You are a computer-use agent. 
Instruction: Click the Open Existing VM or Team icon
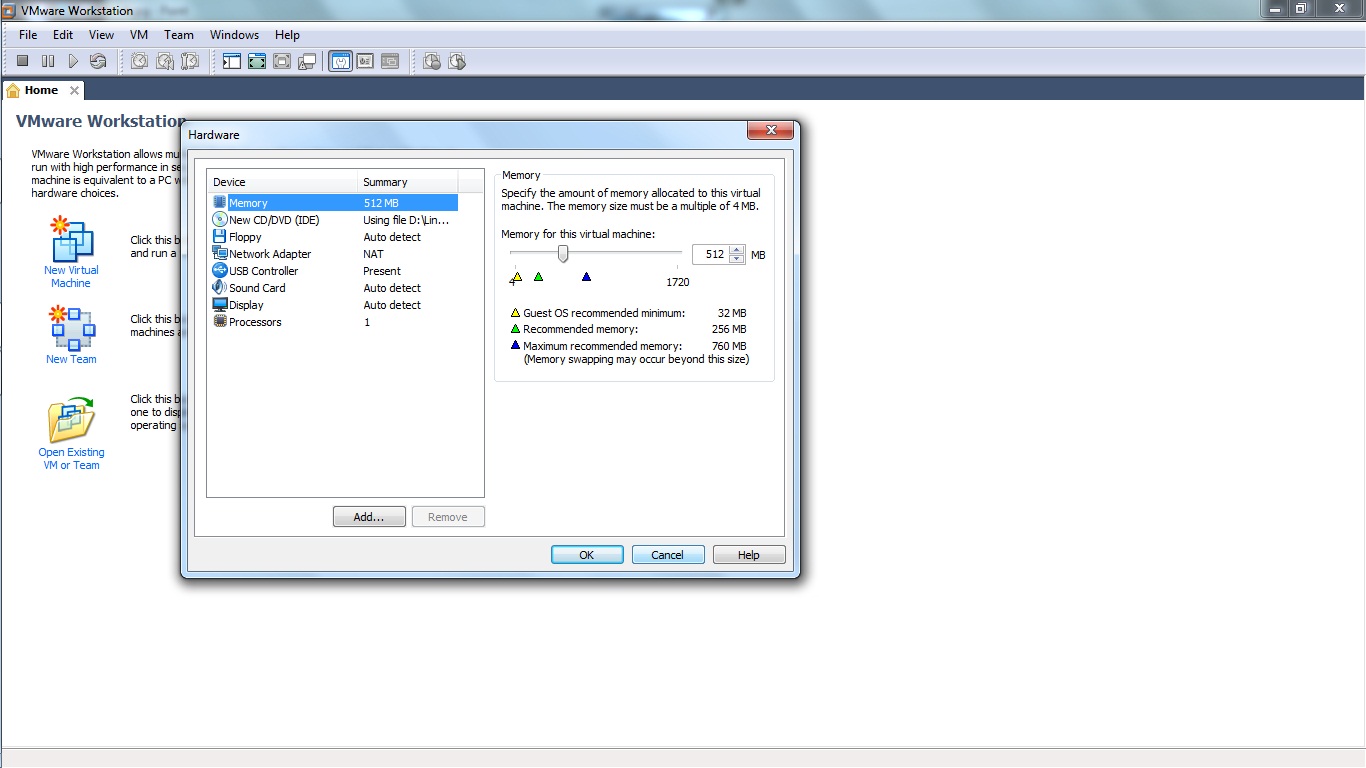[x=71, y=420]
